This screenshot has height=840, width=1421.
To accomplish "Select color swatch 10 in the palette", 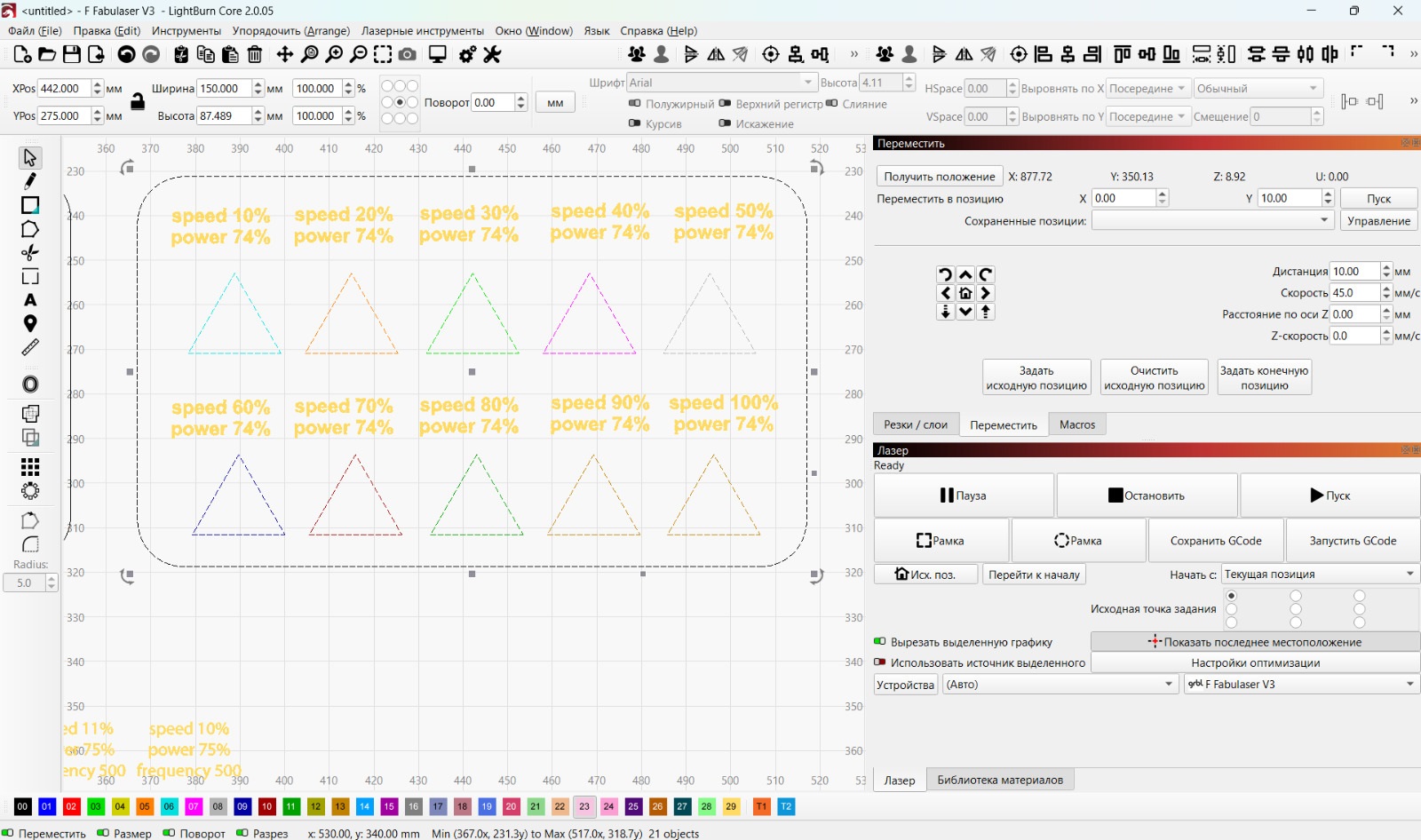I will [266, 807].
